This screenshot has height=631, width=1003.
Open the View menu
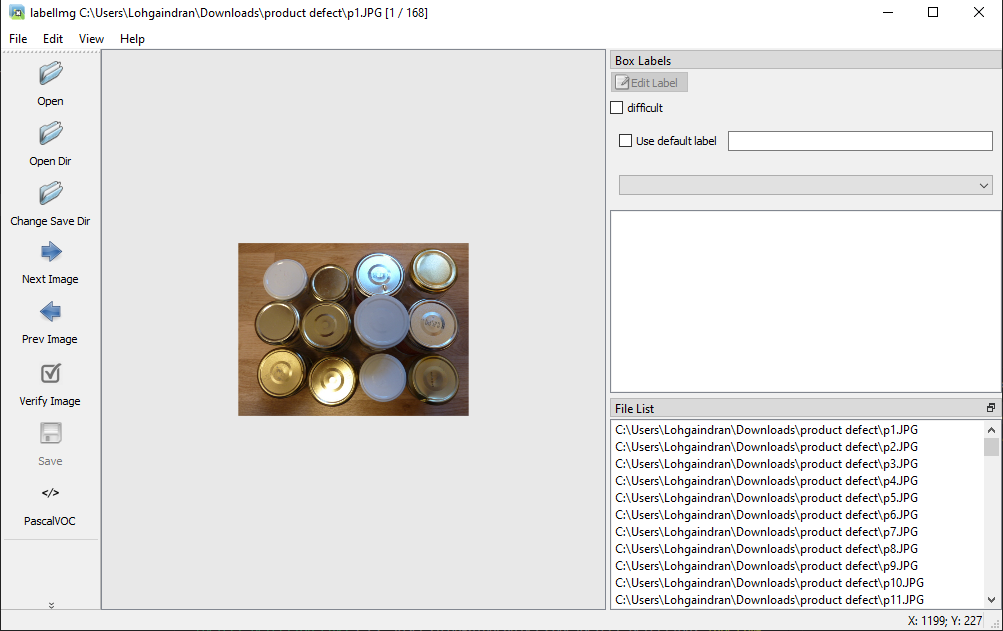pyautogui.click(x=91, y=39)
